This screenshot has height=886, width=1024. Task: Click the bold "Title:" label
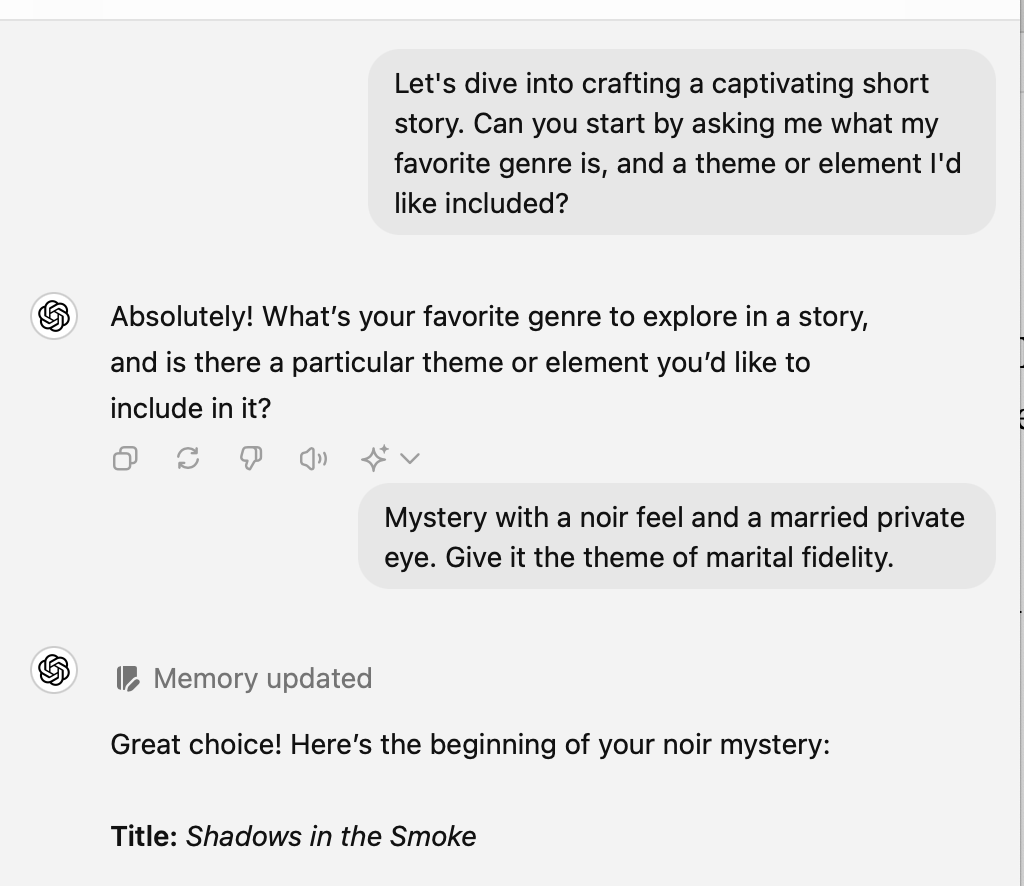pyautogui.click(x=144, y=836)
